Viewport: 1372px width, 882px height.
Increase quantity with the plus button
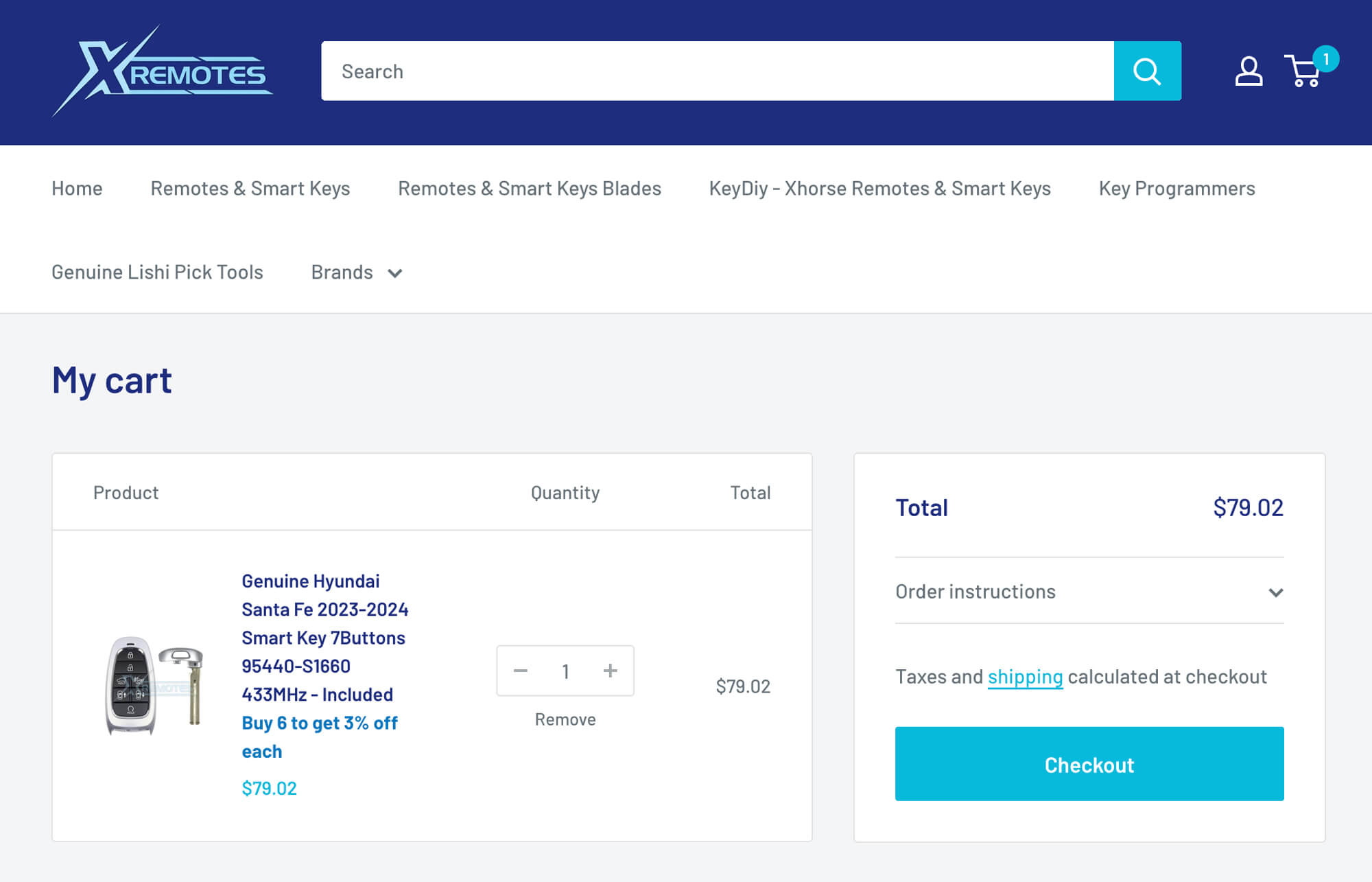click(x=610, y=671)
